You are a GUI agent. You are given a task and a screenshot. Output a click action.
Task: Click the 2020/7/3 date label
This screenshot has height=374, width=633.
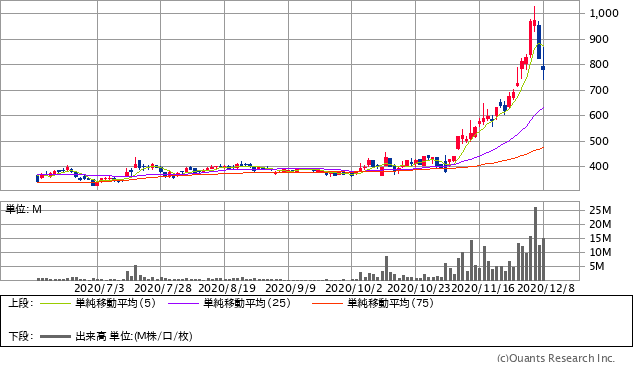tap(99, 288)
